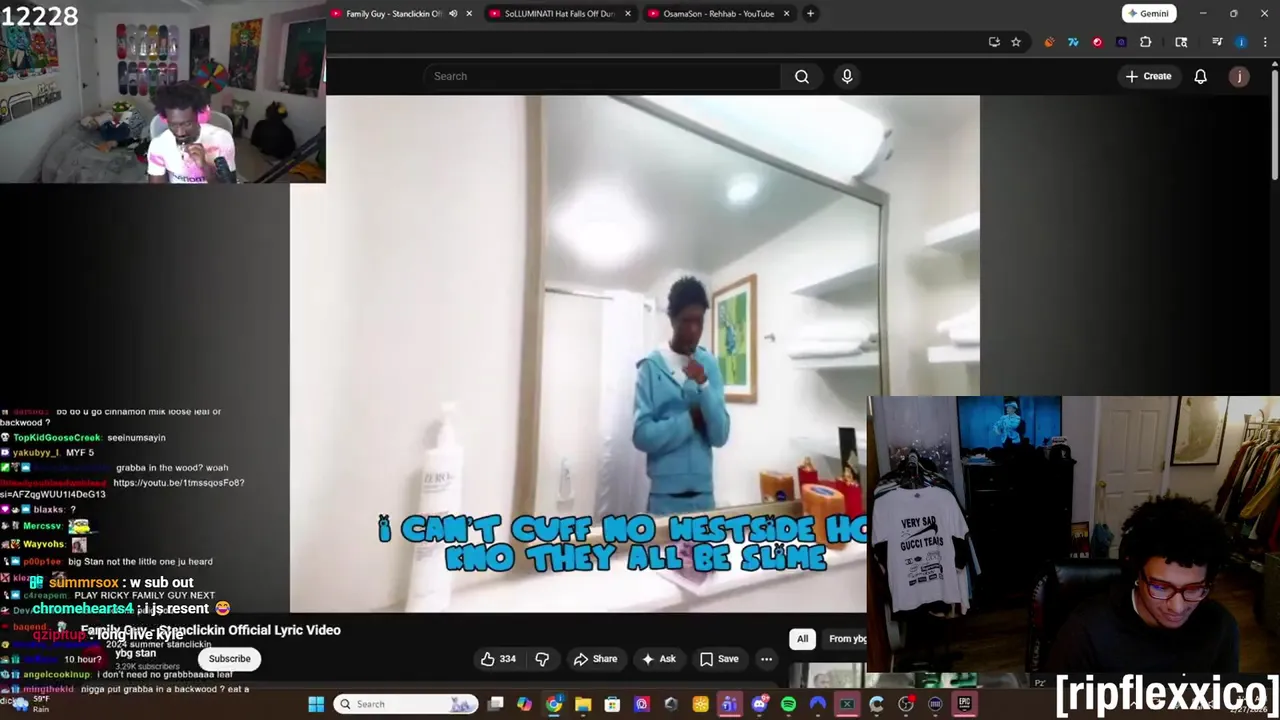Open the YouTube account avatar menu
The height and width of the screenshot is (720, 1280).
pos(1239,76)
